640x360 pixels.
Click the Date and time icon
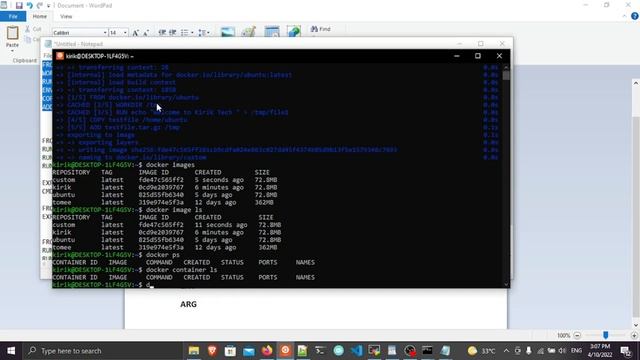pyautogui.click(x=272, y=31)
